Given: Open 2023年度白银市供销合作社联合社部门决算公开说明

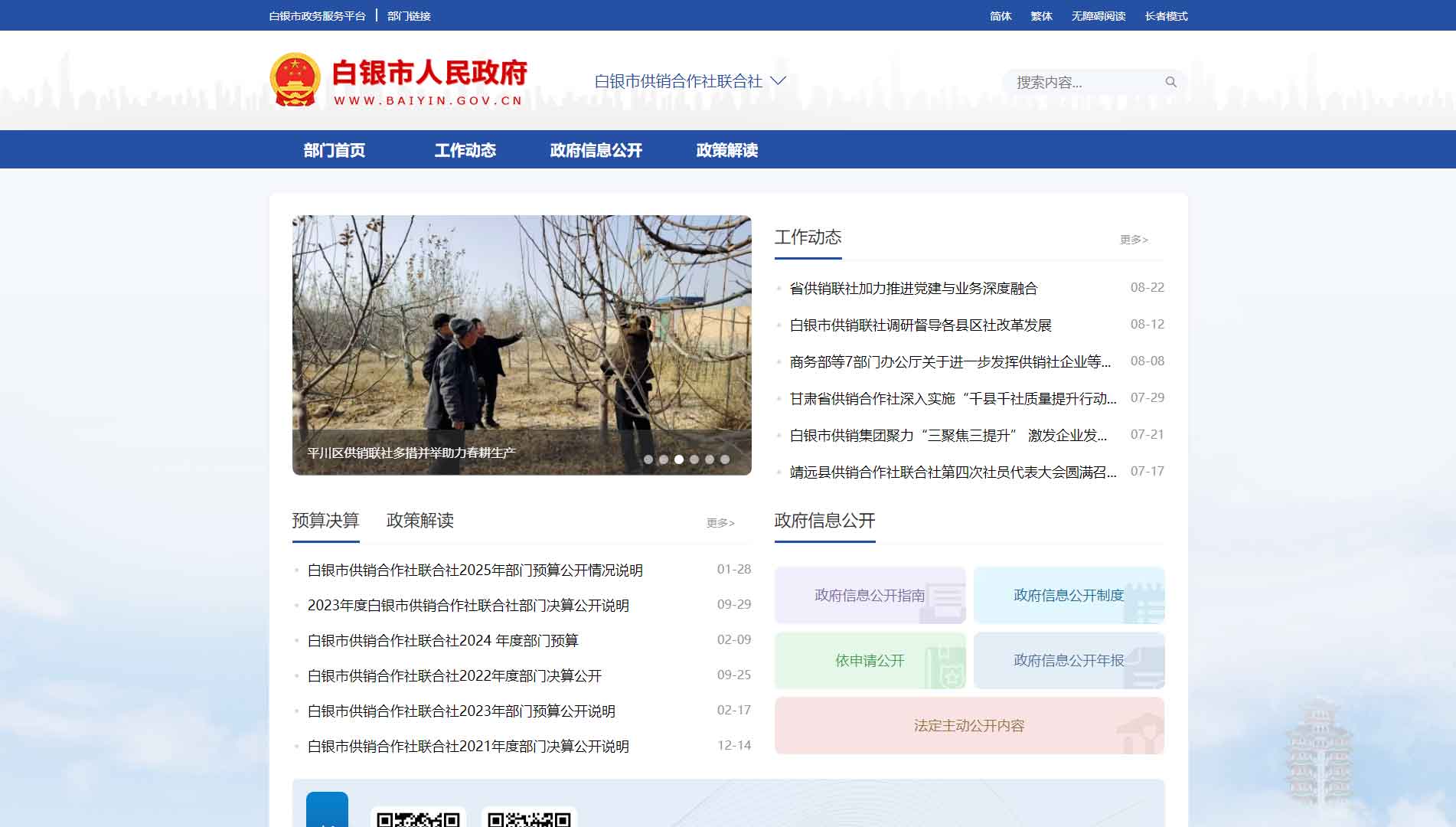Looking at the screenshot, I should (468, 606).
